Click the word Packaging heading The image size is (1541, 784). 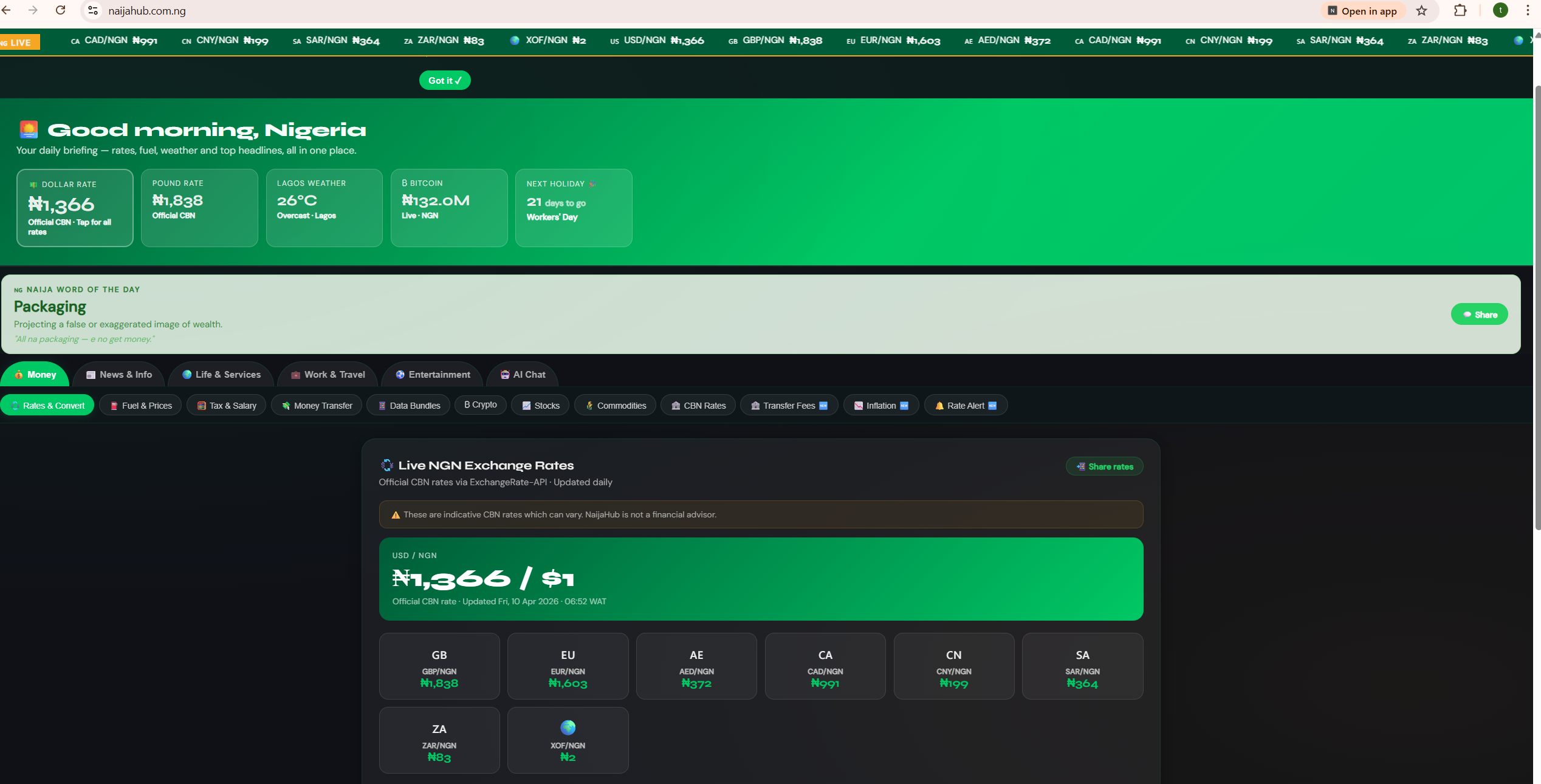[x=50, y=306]
